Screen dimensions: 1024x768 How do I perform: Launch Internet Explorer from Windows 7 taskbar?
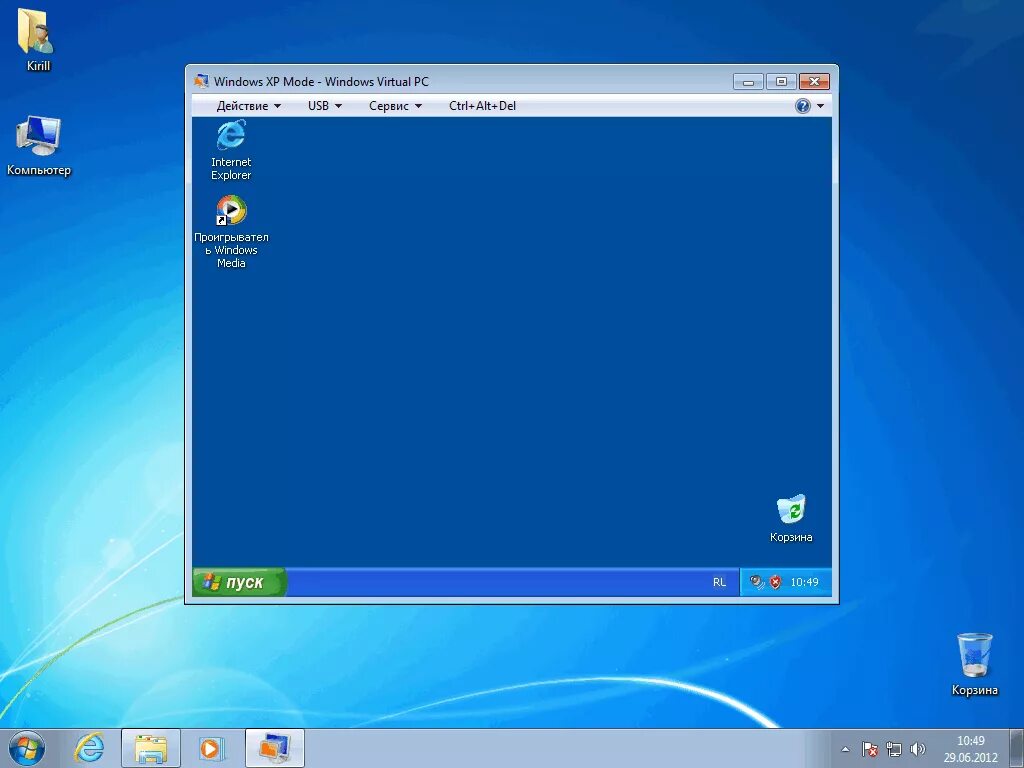pyautogui.click(x=89, y=748)
